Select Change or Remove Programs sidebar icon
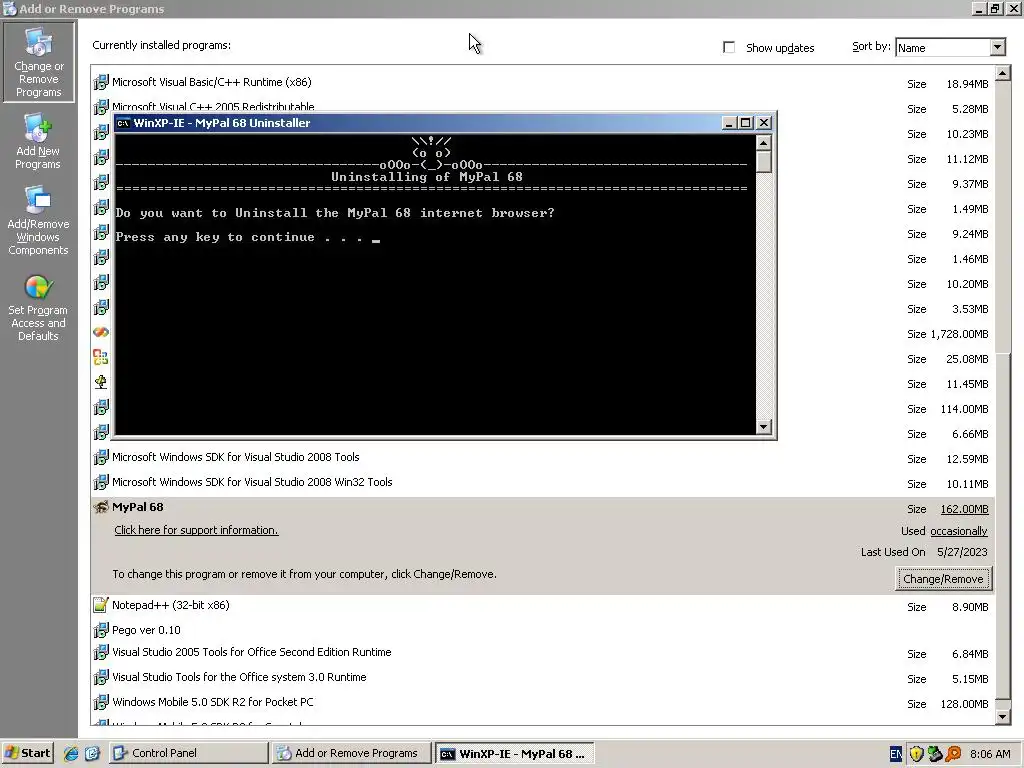The image size is (1024, 768). [x=38, y=62]
